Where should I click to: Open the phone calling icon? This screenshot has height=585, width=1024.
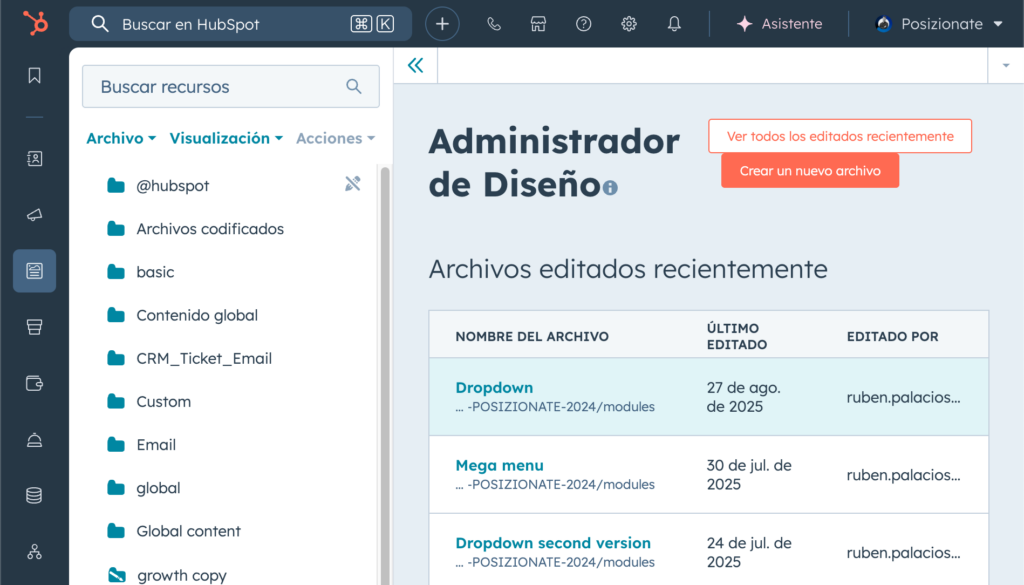coord(494,24)
